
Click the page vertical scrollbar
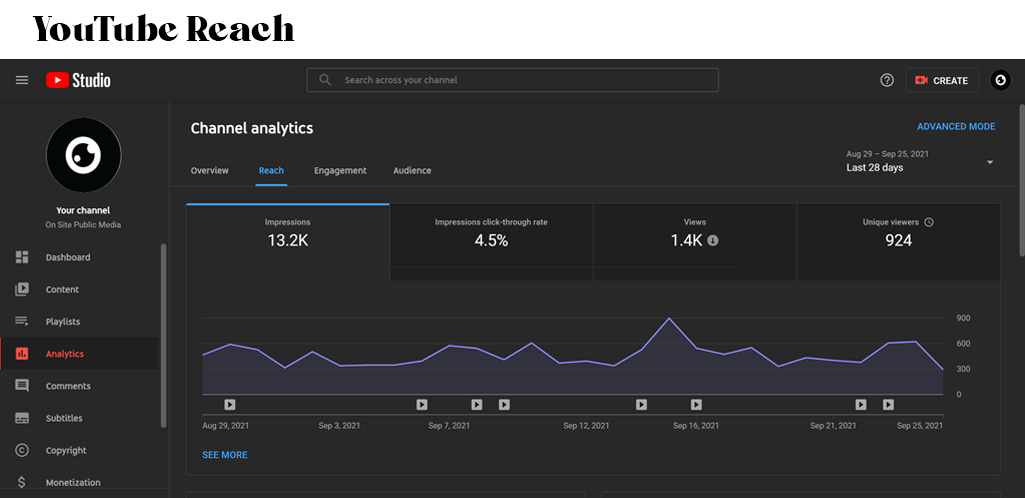[x=1021, y=180]
